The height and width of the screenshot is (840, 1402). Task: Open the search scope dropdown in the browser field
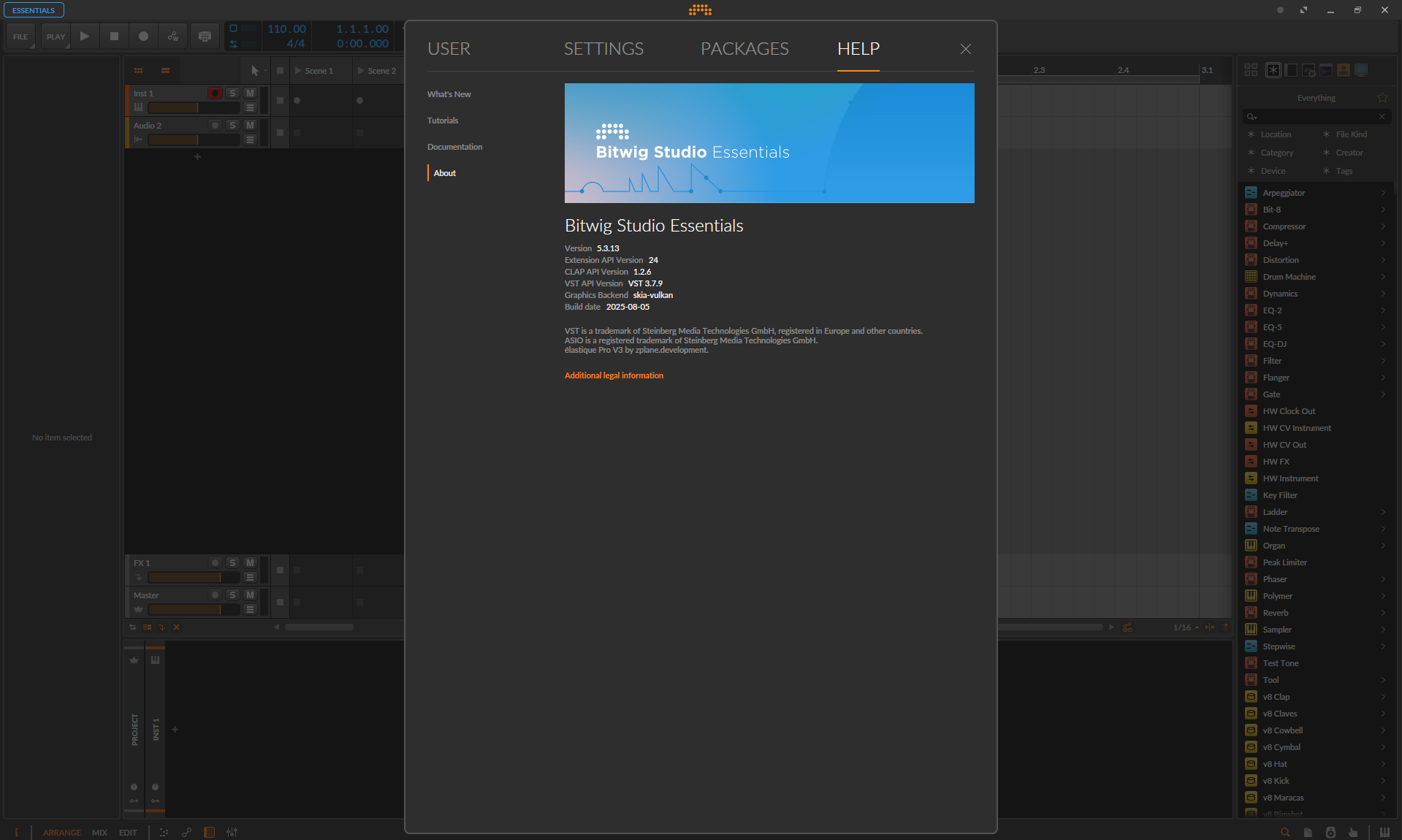(x=1252, y=116)
